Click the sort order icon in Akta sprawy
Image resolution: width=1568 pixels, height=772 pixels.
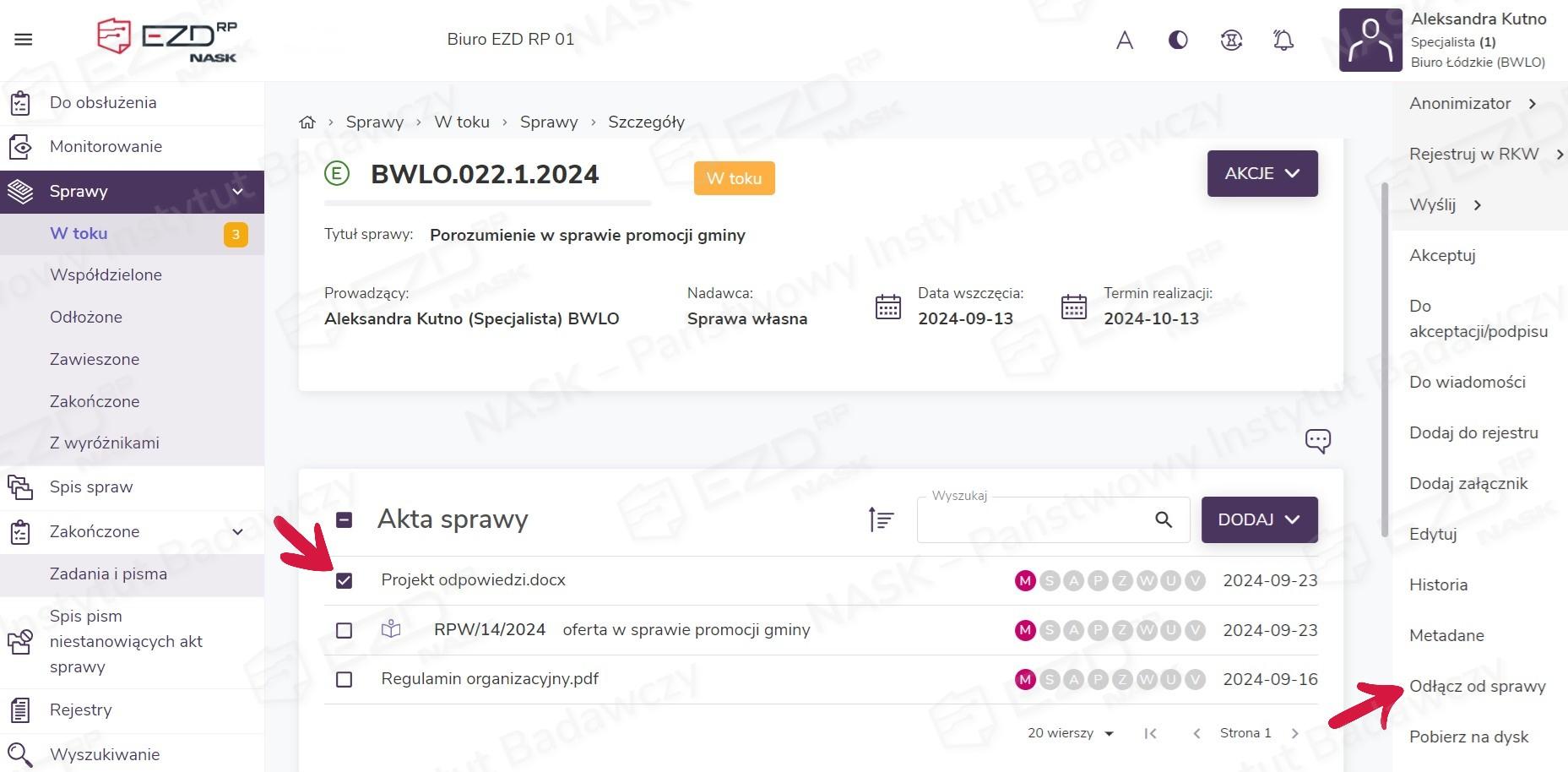[x=881, y=519]
